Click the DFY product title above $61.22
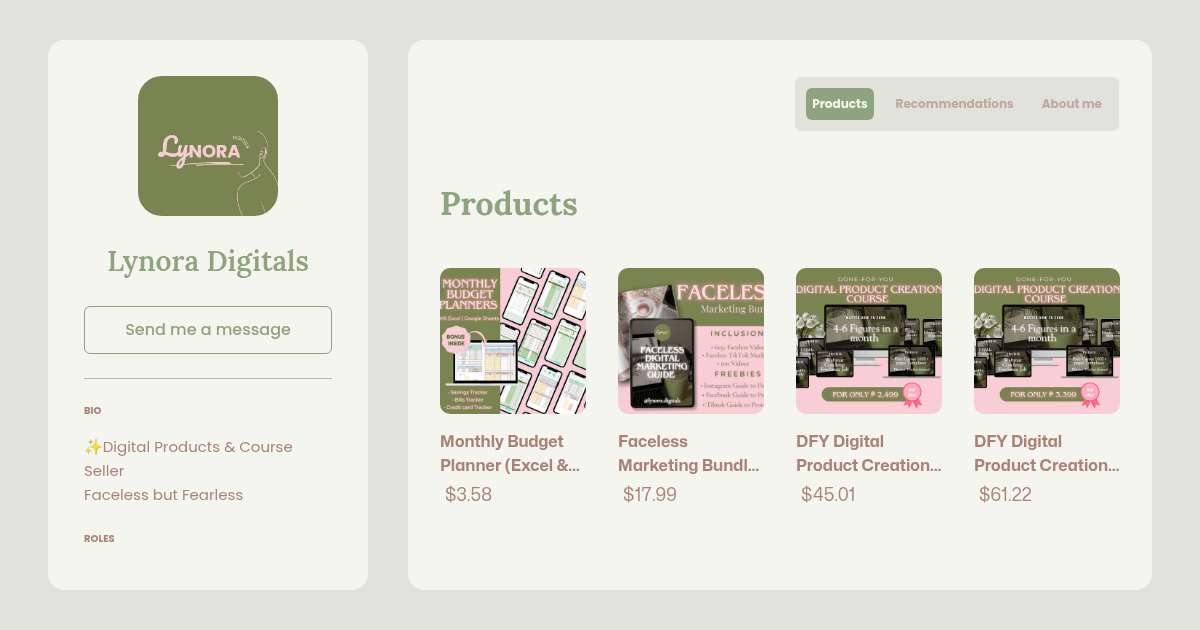The width and height of the screenshot is (1200, 630). tap(1046, 453)
